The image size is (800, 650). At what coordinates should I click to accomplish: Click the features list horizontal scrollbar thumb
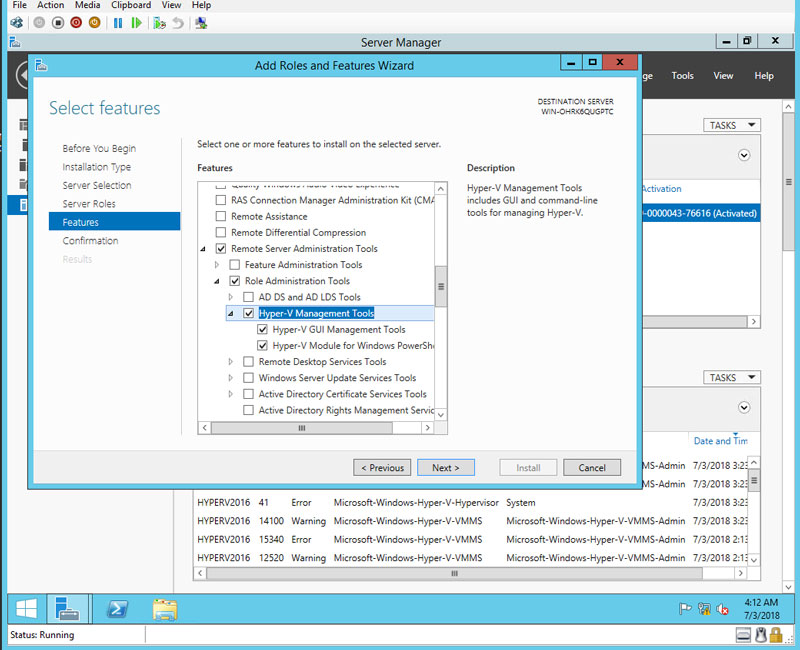tap(302, 428)
